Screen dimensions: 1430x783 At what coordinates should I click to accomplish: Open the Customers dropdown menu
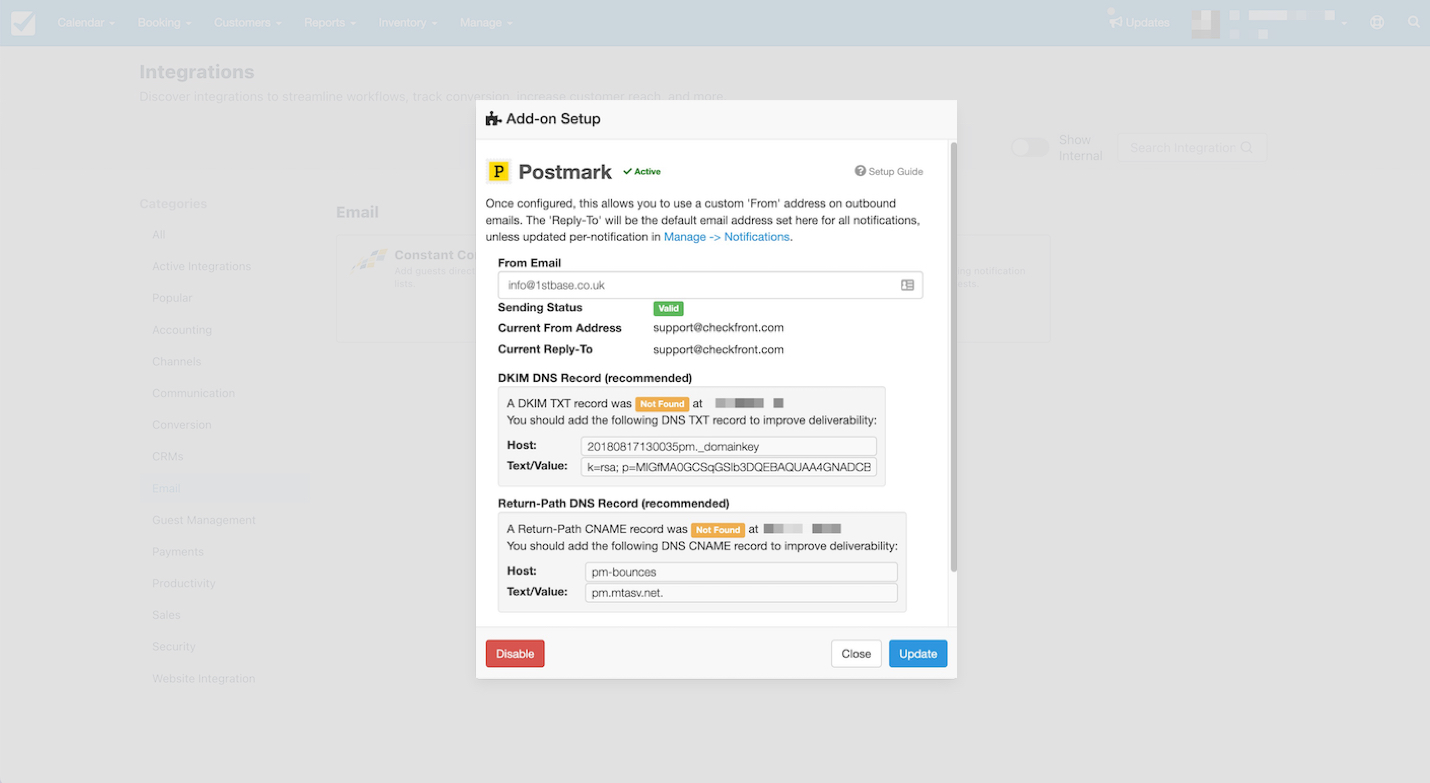click(x=247, y=22)
